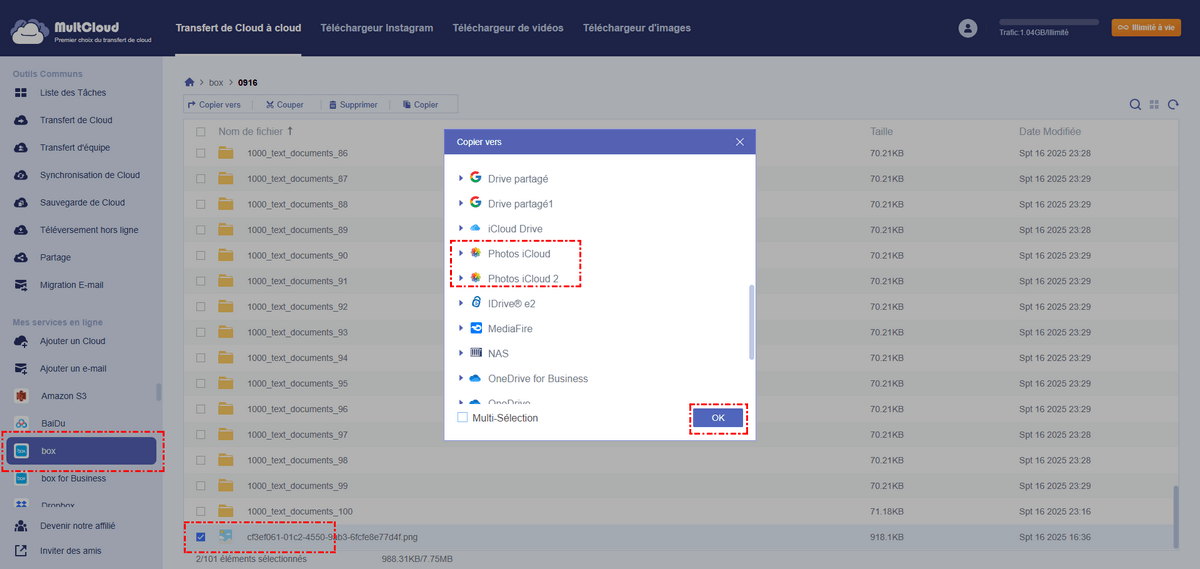The width and height of the screenshot is (1200, 569).
Task: Open Transfert de Cloud tool
Action: coord(75,120)
